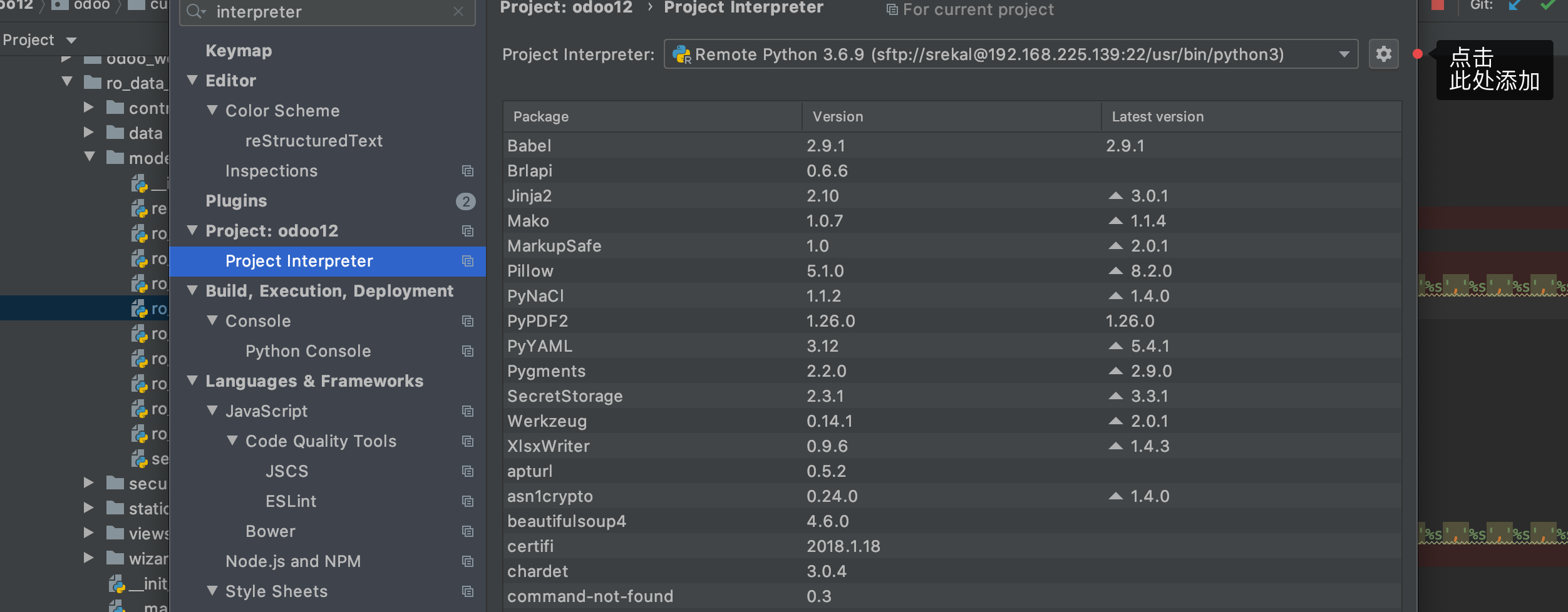The width and height of the screenshot is (1568, 612).
Task: Click the Jinja2 upgrade arrow icon
Action: pos(1115,196)
